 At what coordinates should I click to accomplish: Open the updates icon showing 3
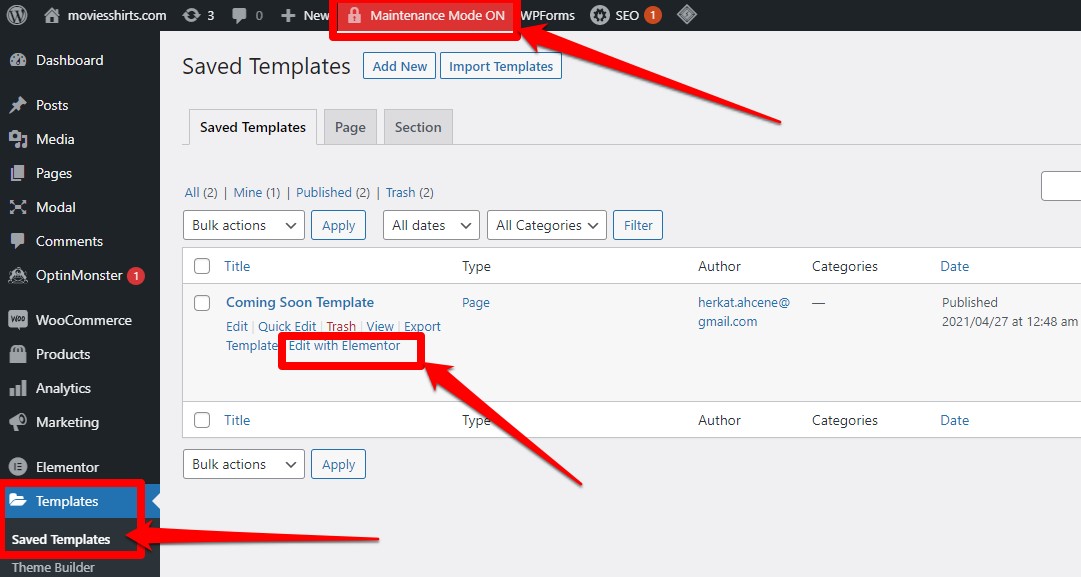(x=191, y=15)
